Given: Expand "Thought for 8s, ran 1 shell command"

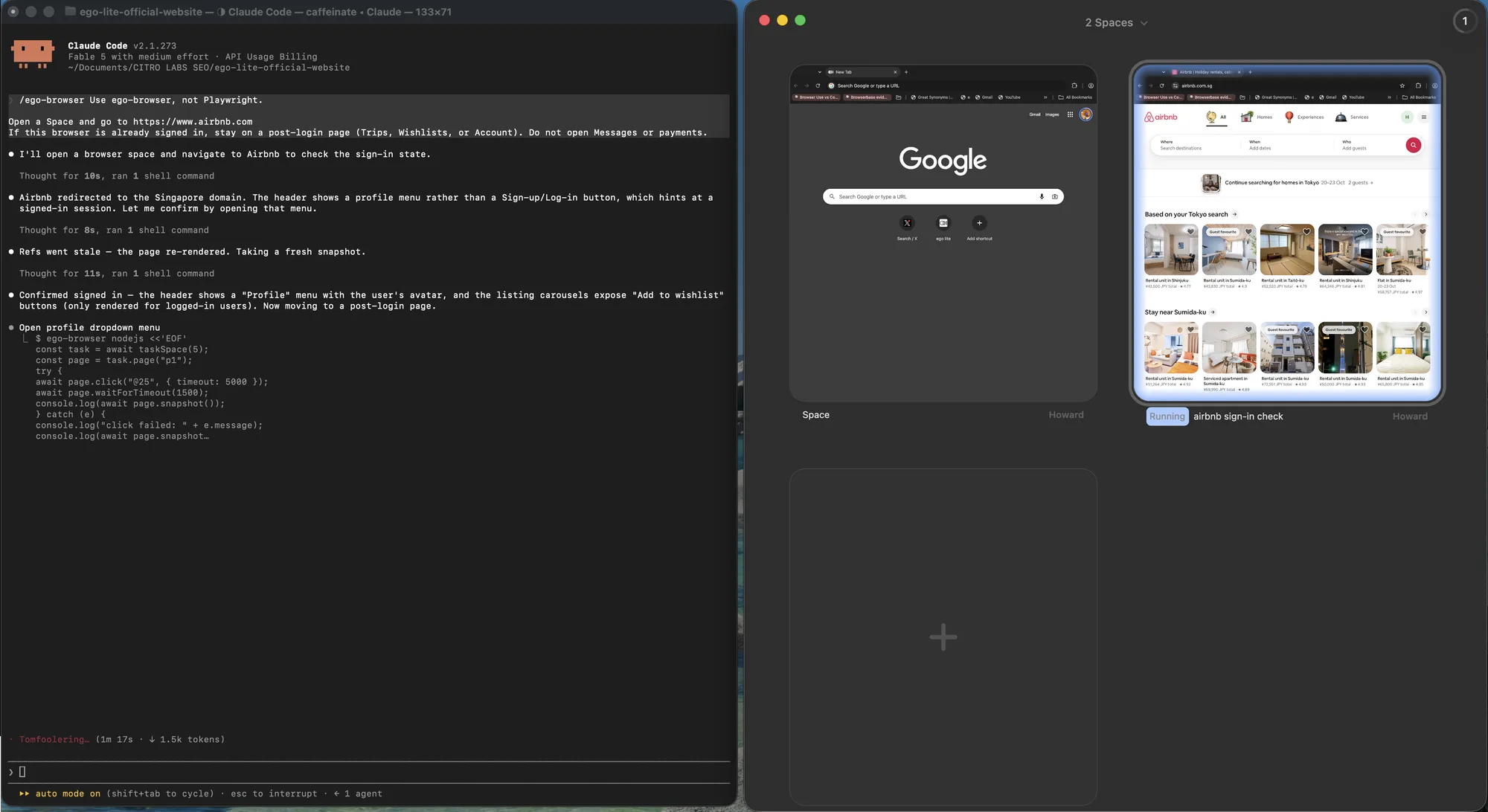Looking at the screenshot, I should (x=114, y=231).
